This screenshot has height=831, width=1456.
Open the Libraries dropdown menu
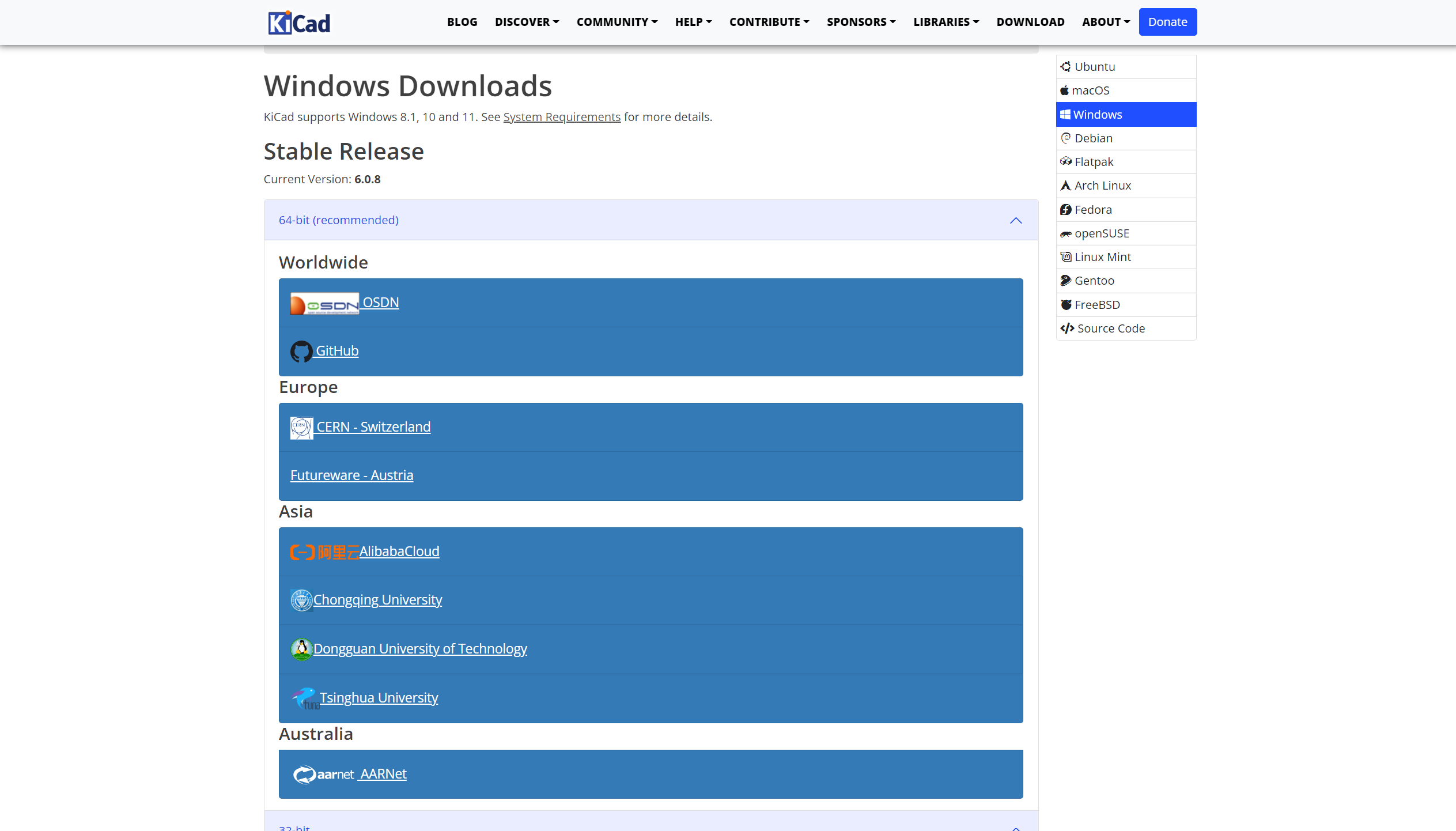tap(946, 22)
